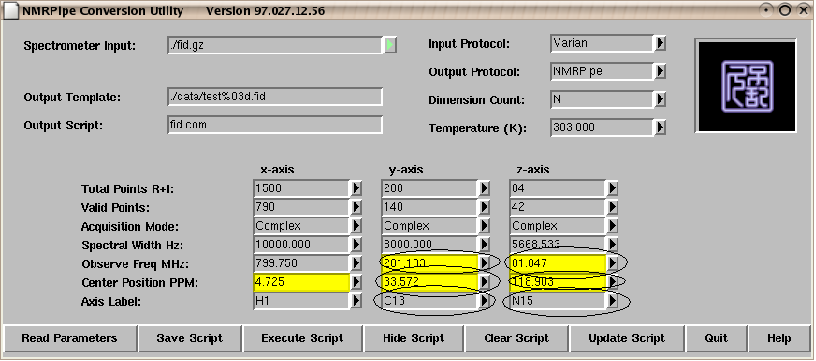Open y-axis Center Position PPM arrow
Image resolution: width=816 pixels, height=361 pixels.
(484, 282)
